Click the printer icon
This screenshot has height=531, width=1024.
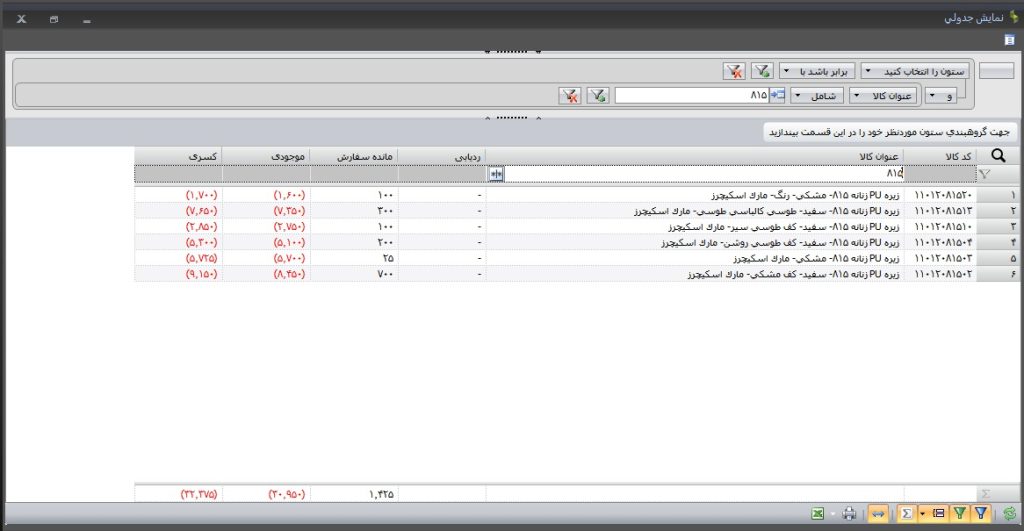(x=849, y=514)
